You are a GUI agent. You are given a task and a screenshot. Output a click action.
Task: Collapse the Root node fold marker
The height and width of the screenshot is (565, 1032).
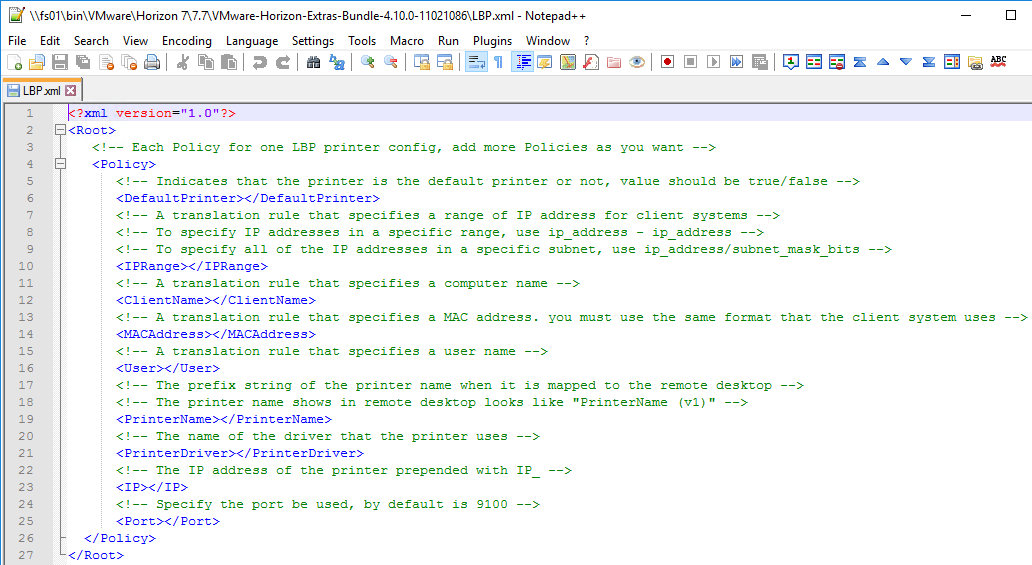click(60, 130)
